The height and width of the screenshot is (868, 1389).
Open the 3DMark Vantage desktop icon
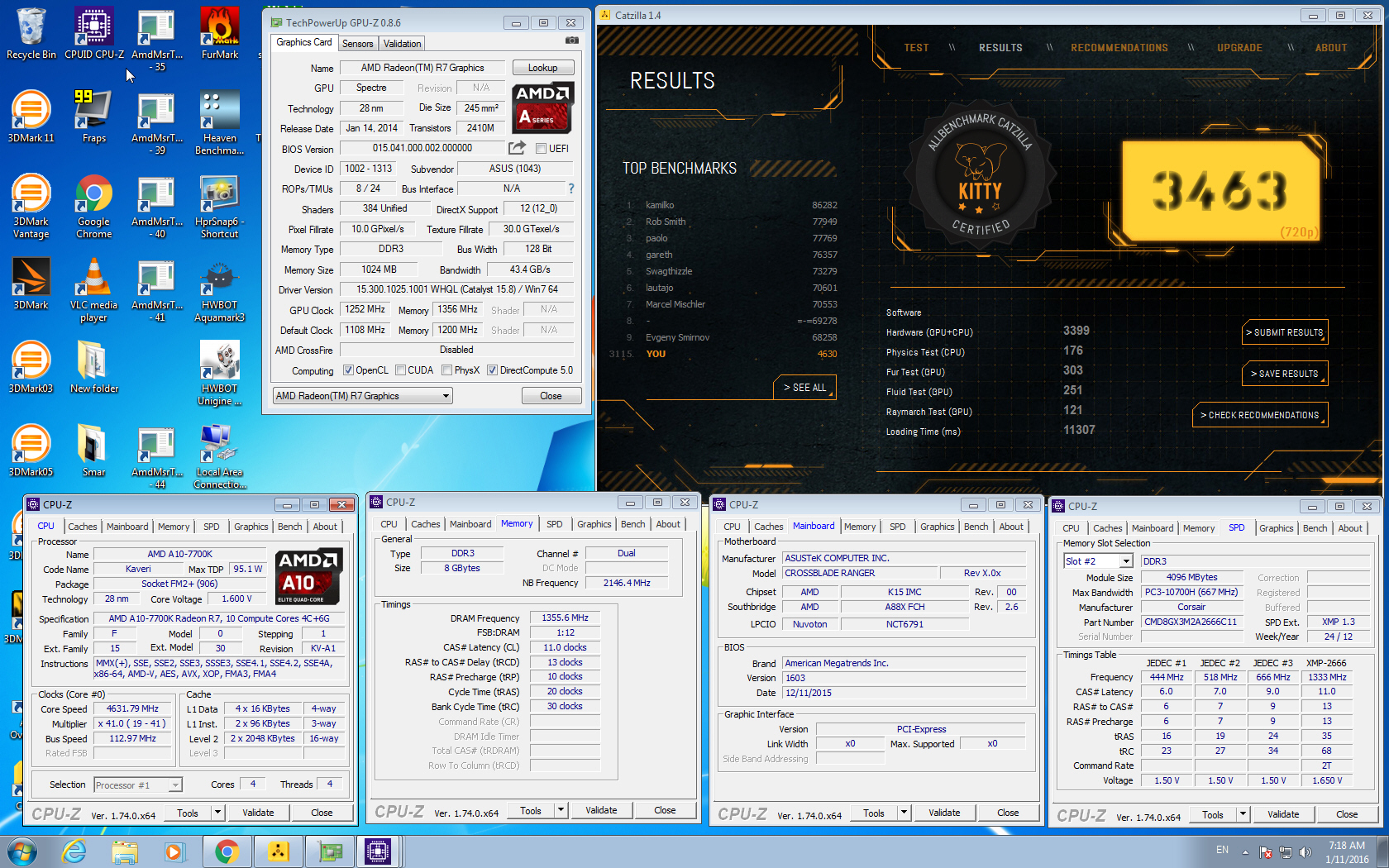[31, 206]
